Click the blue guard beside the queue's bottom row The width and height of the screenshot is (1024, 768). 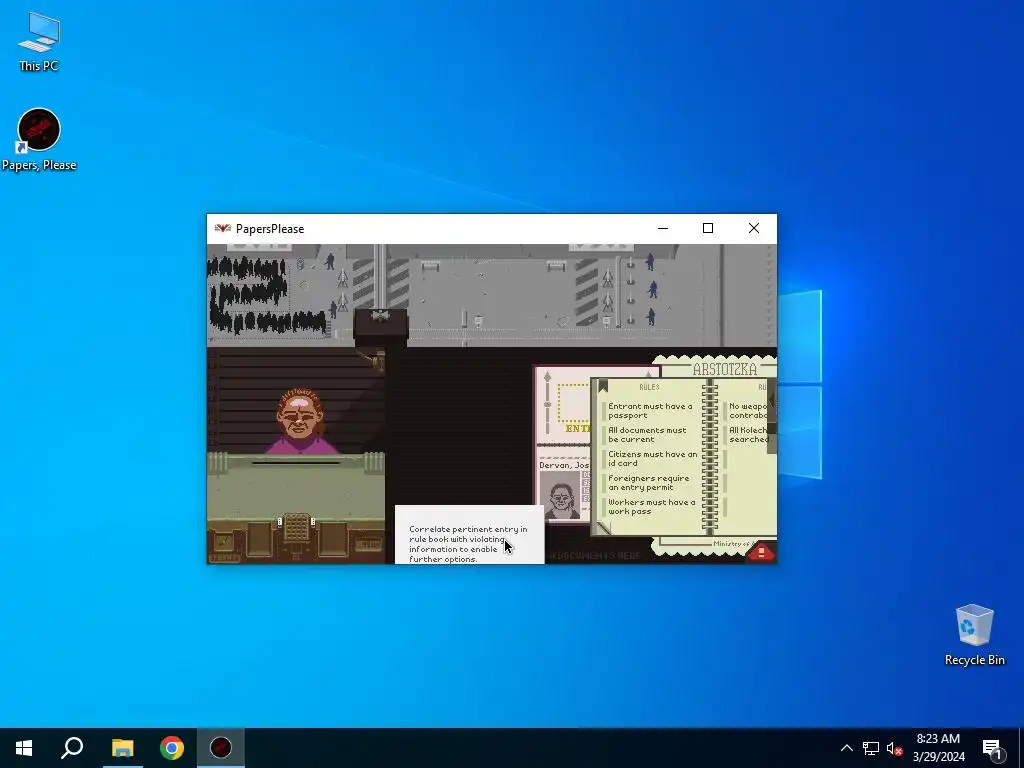[x=334, y=309]
